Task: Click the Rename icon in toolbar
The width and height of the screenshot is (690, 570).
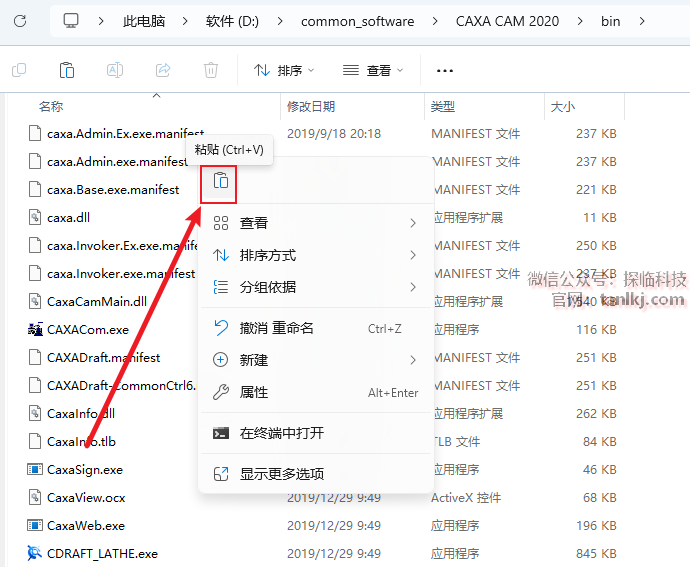Action: pyautogui.click(x=115, y=70)
